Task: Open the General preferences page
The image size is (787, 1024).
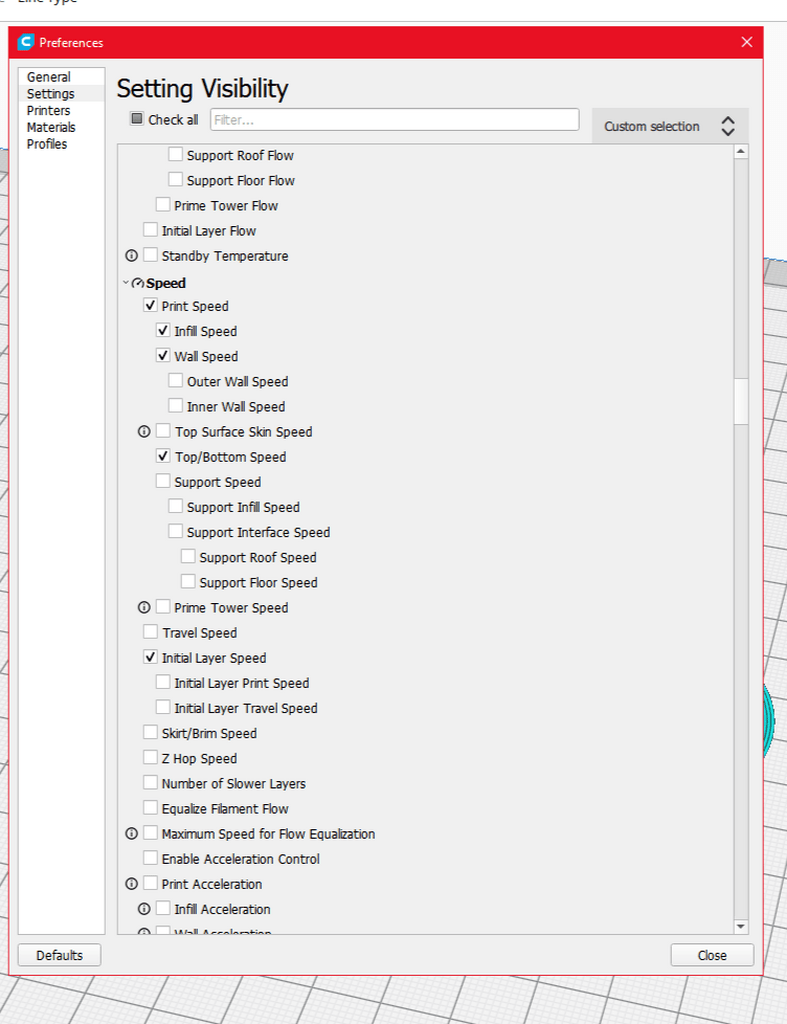Action: [61, 76]
